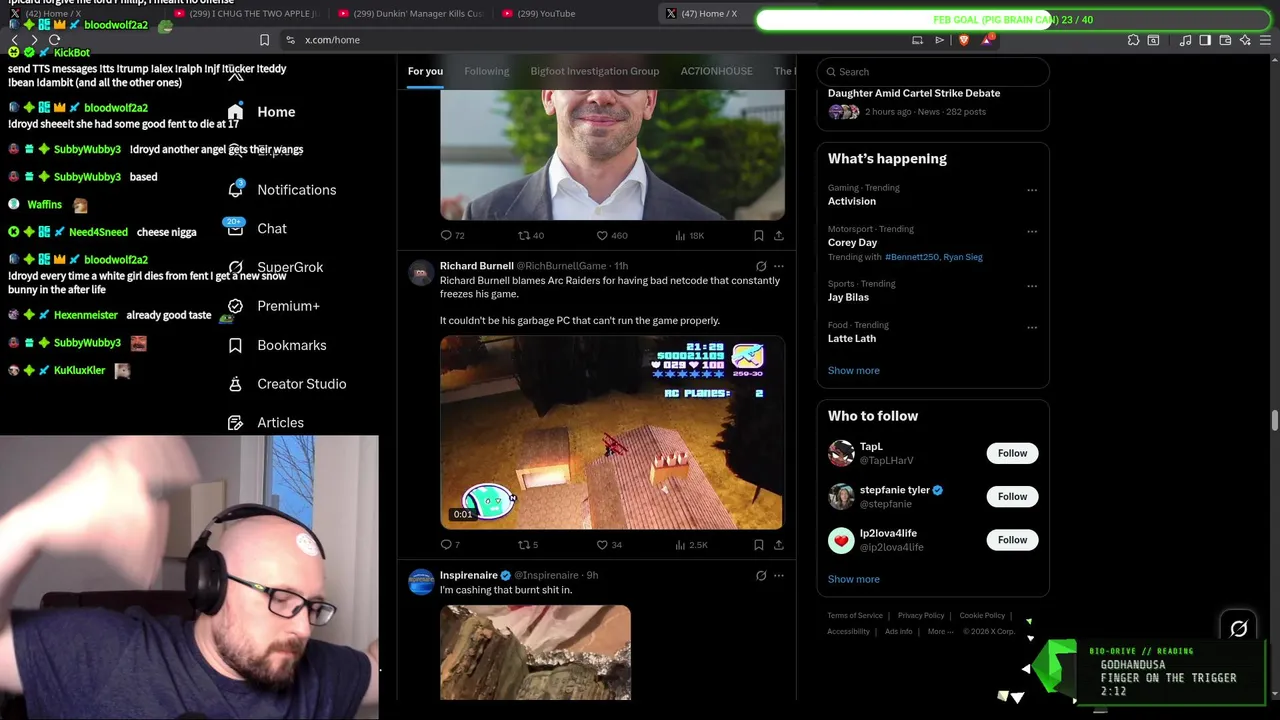Open the Brave wallet icon
Screen dimensions: 1280x720
[x=1225, y=40]
